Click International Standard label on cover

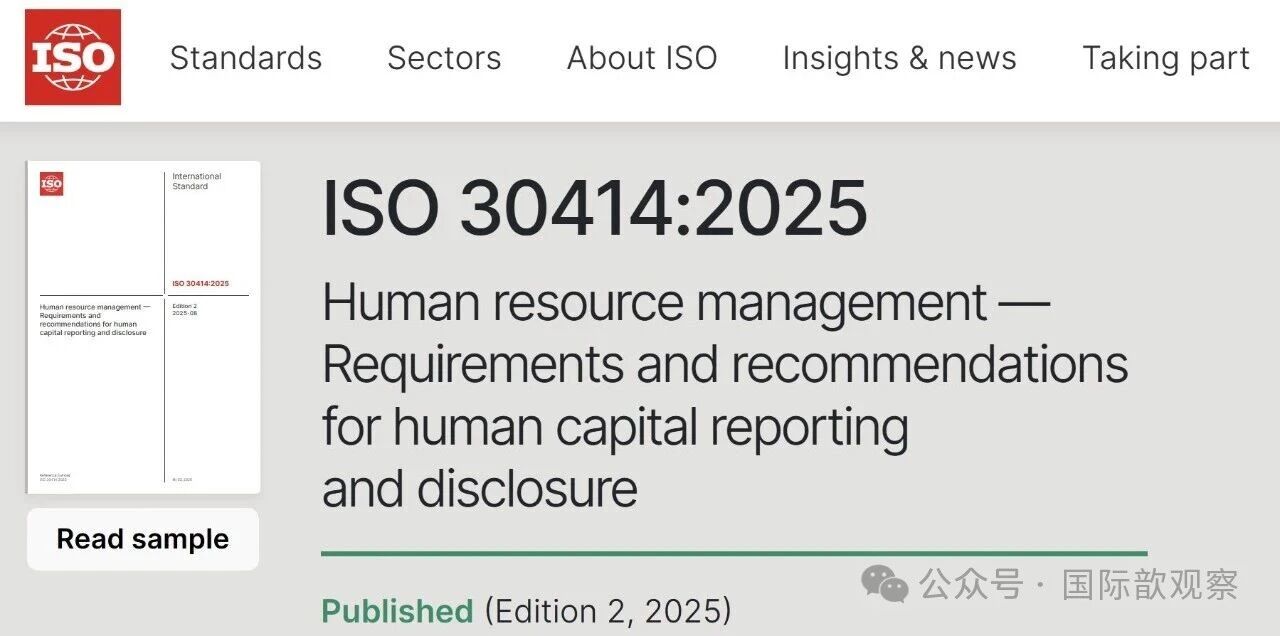(197, 181)
